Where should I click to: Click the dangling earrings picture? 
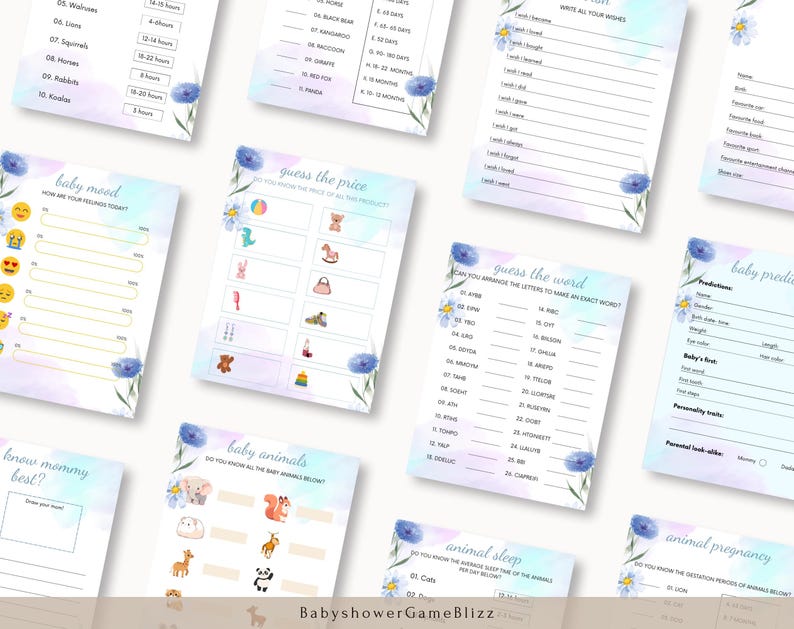229,332
